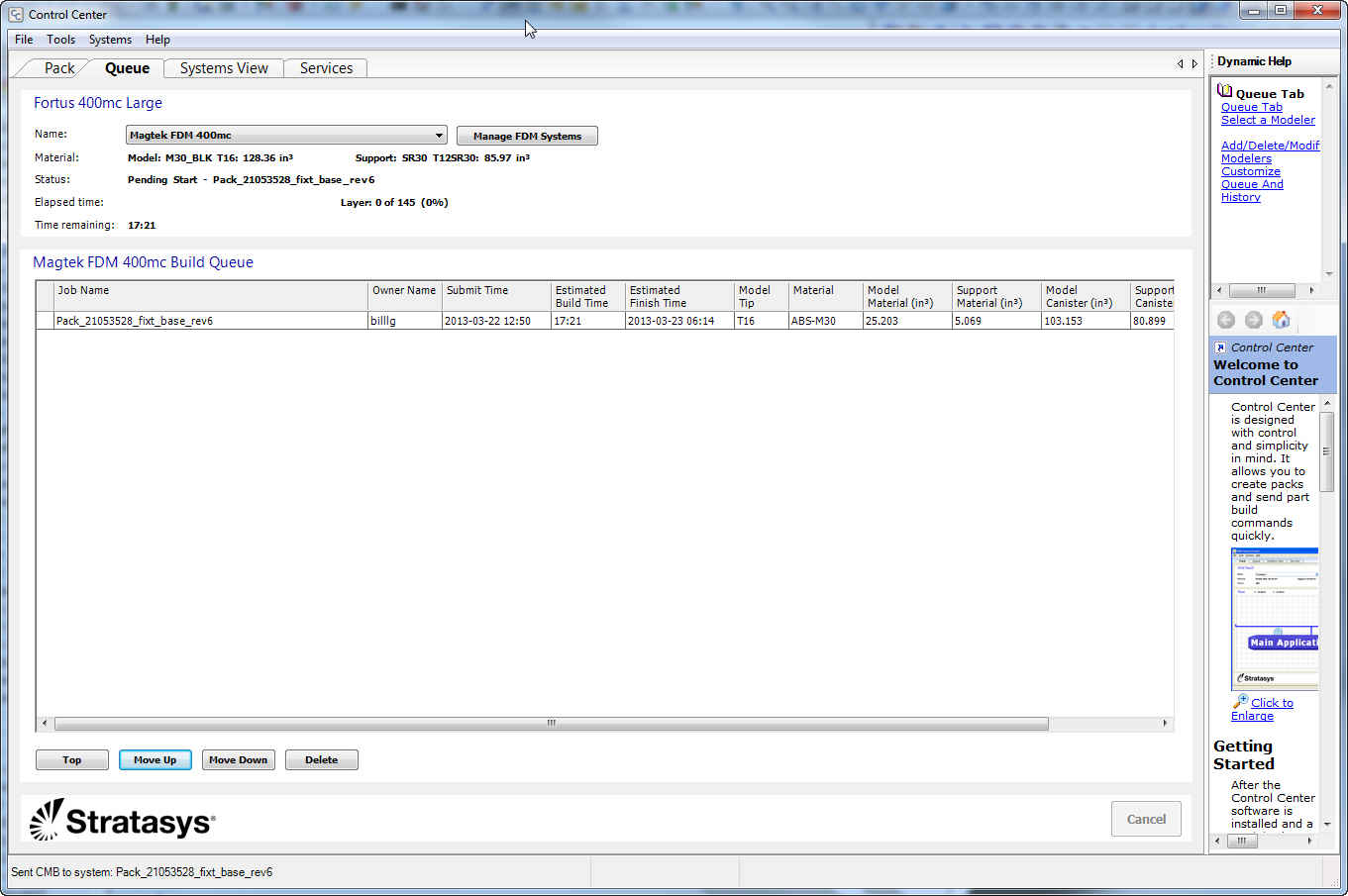Click the Time remaining value 17:21
Viewport: 1348px width, 896px height.
(142, 226)
